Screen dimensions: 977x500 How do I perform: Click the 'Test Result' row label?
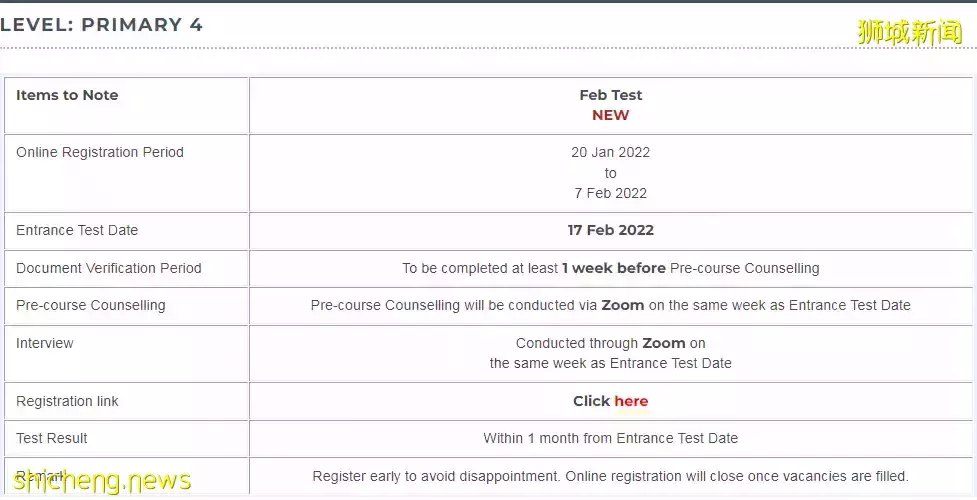point(52,438)
